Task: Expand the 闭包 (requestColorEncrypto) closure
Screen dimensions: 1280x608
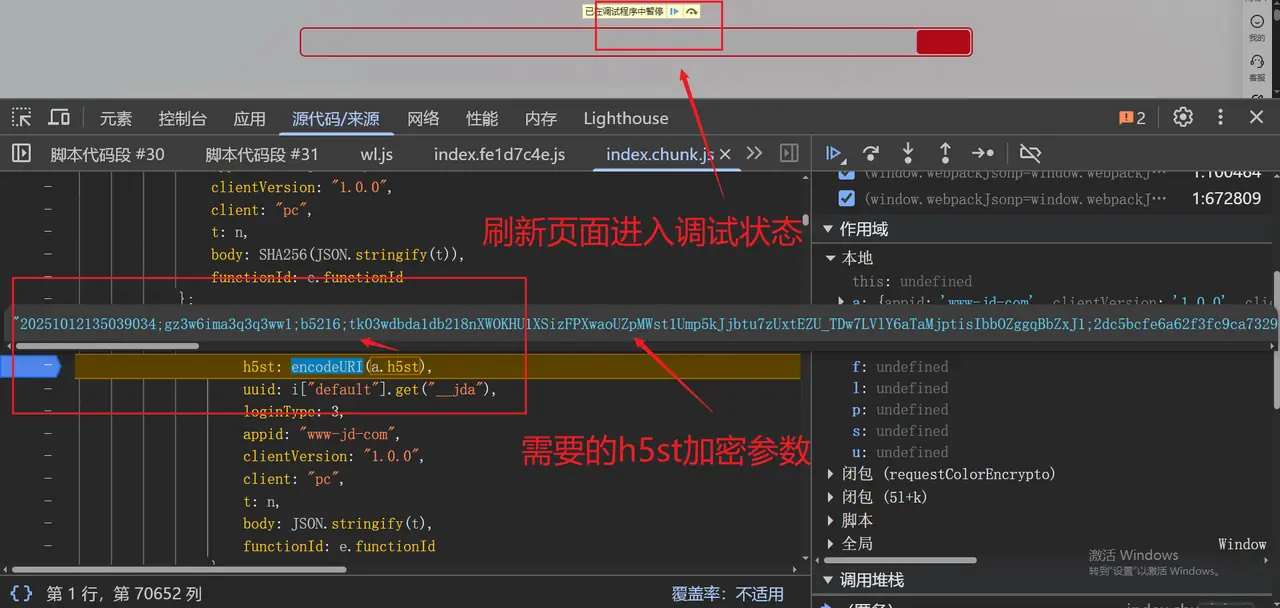Action: (830, 474)
